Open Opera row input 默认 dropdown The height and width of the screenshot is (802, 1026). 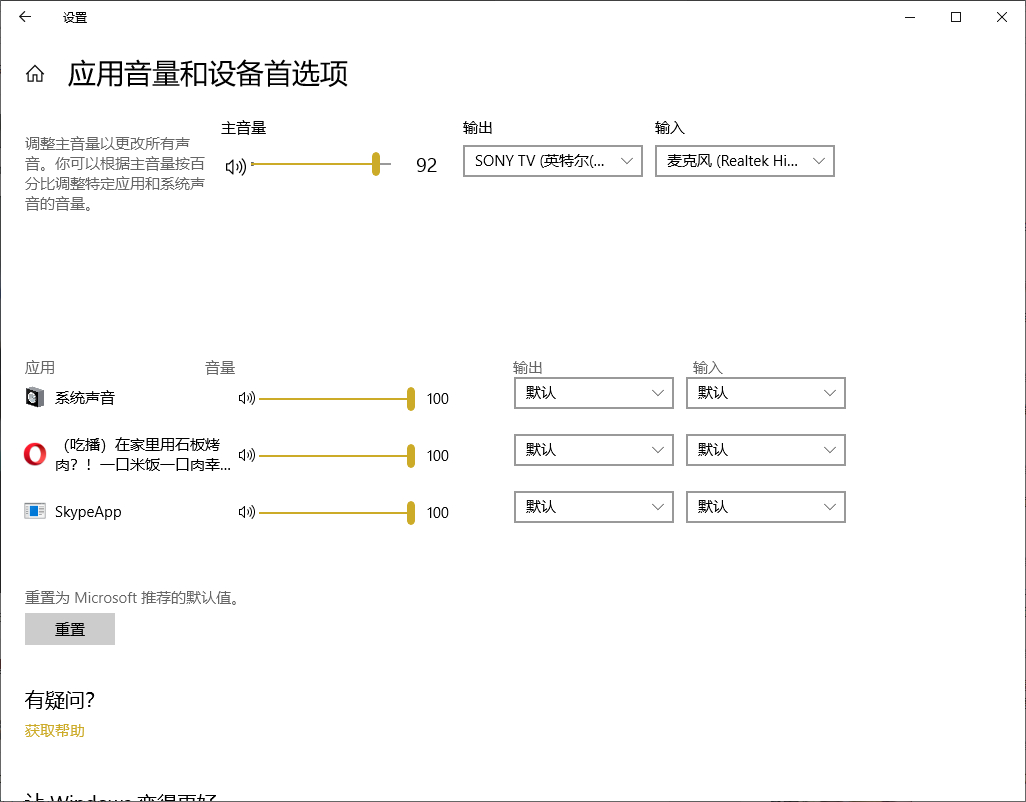(766, 450)
